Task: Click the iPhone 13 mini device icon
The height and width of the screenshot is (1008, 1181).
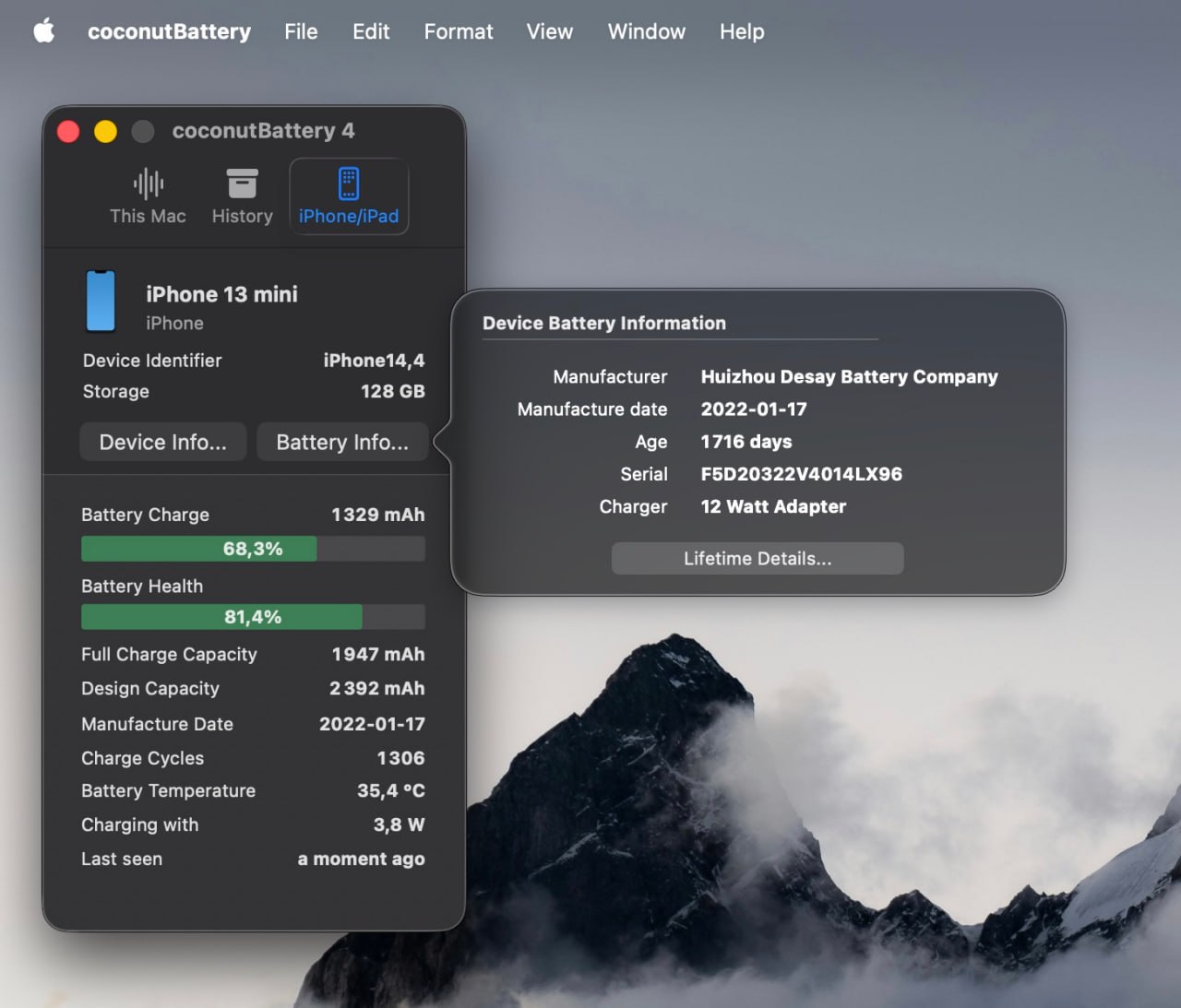Action: (x=101, y=301)
